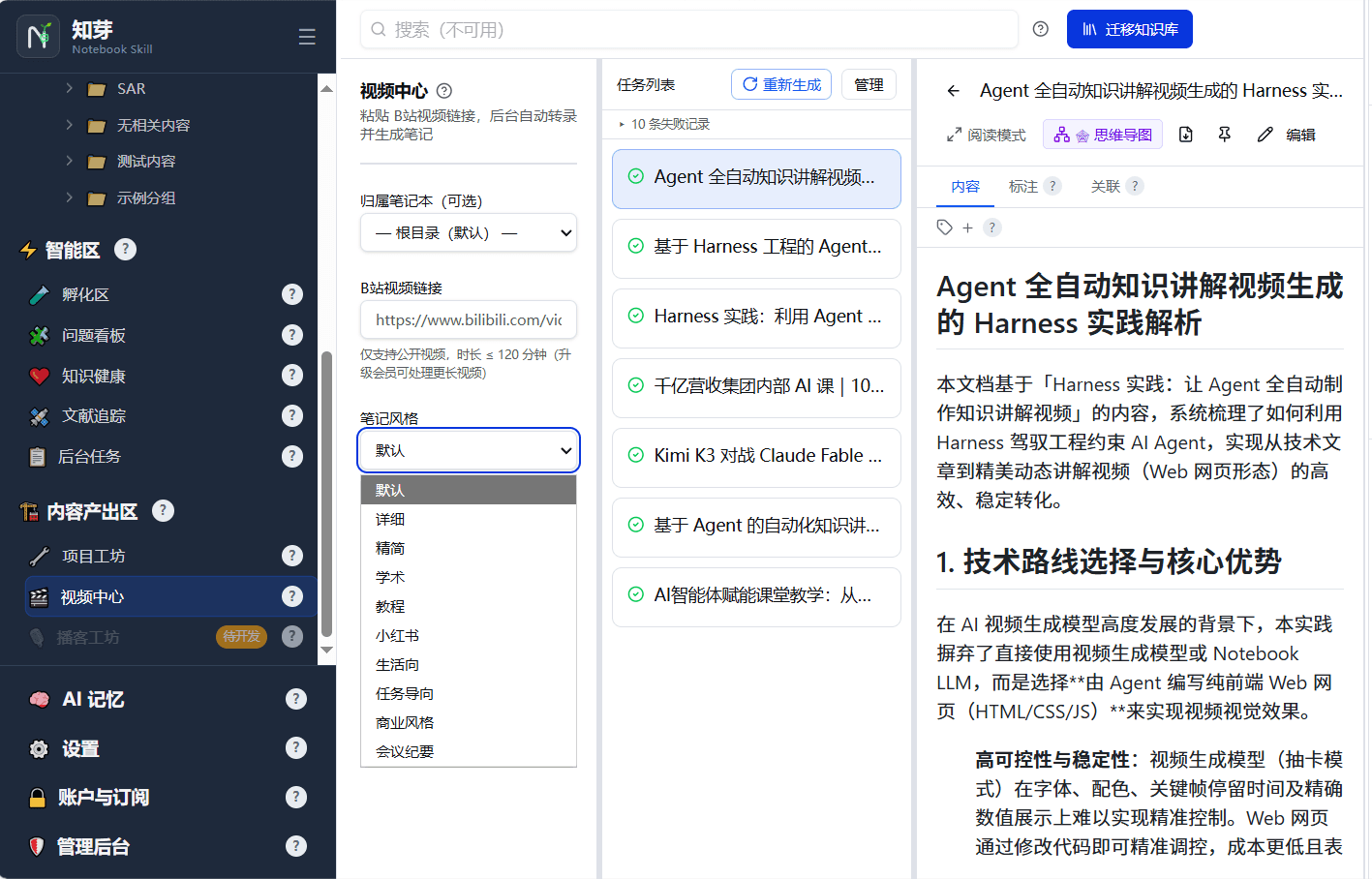The width and height of the screenshot is (1372, 879).
Task: Open help for 账户与订阅
Action: 296,797
